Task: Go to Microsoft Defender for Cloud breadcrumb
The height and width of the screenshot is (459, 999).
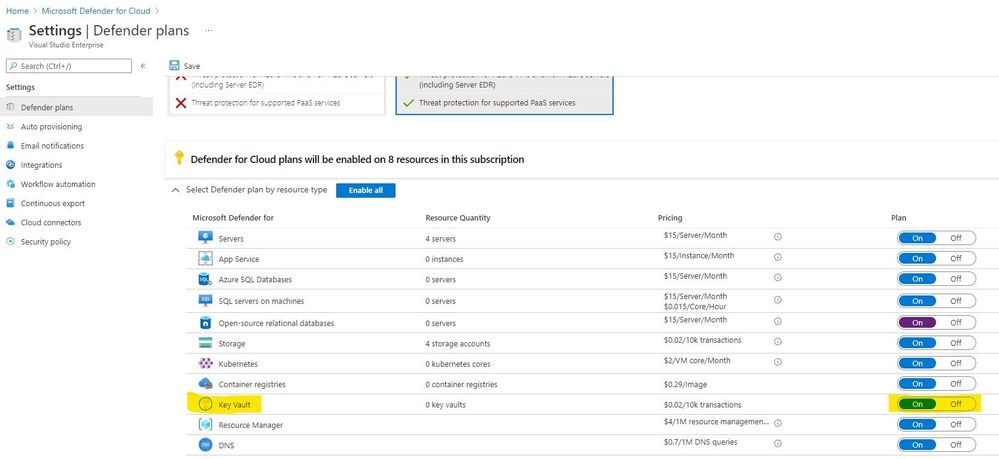Action: (x=96, y=11)
